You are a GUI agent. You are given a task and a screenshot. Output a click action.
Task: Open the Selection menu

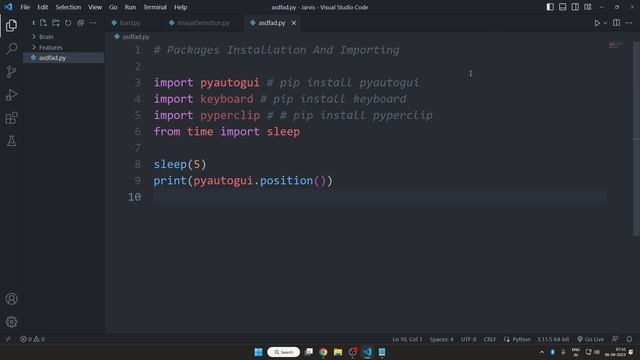point(68,7)
